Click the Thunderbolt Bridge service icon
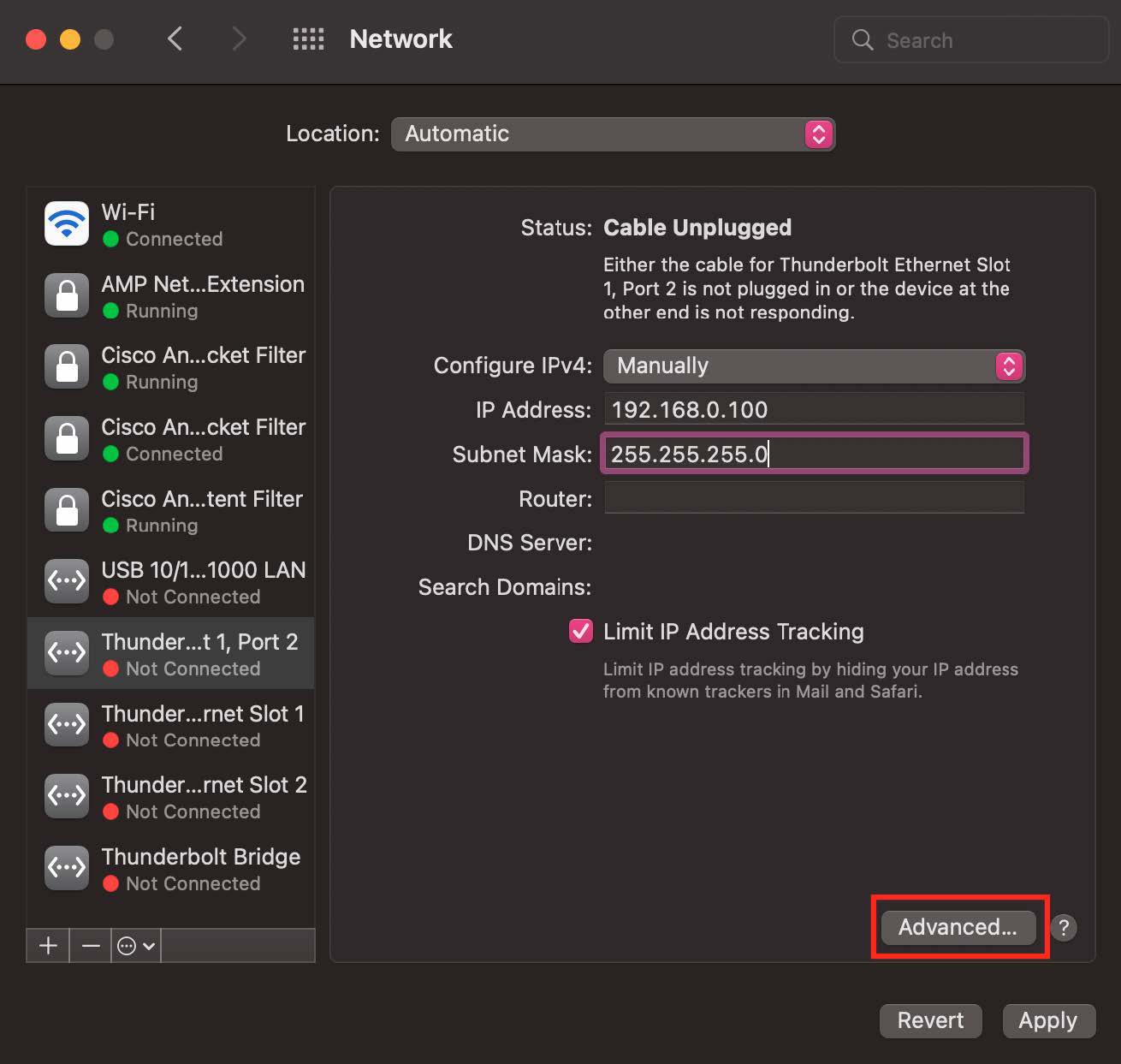 click(x=67, y=868)
